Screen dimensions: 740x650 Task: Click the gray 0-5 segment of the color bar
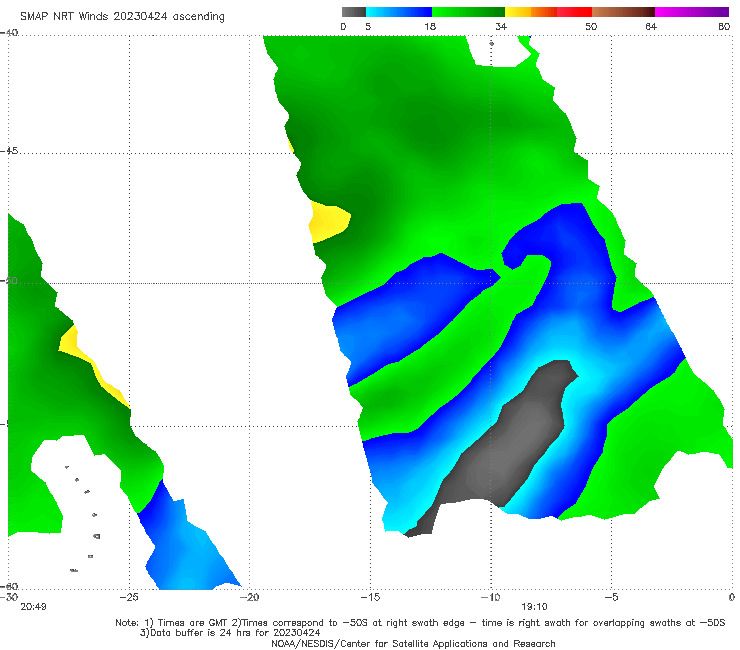coord(354,12)
